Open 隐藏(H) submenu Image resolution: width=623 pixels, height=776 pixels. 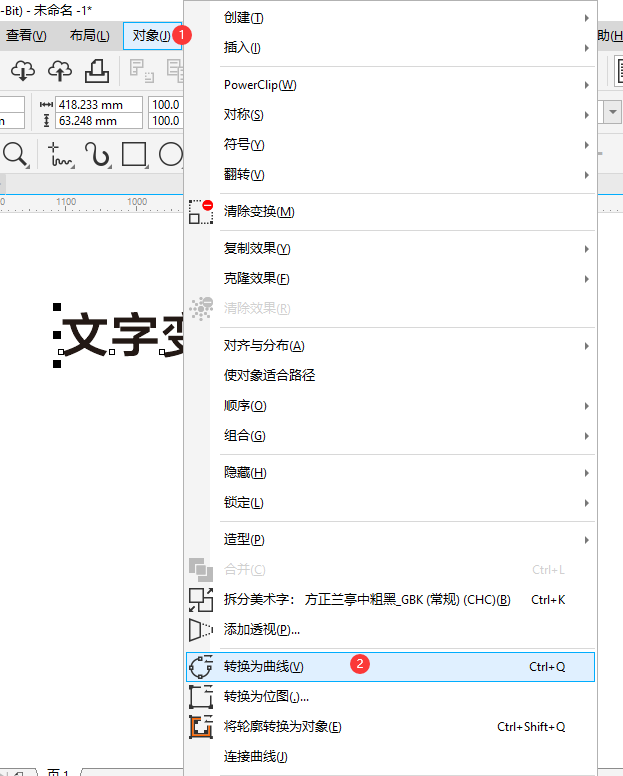pyautogui.click(x=390, y=473)
